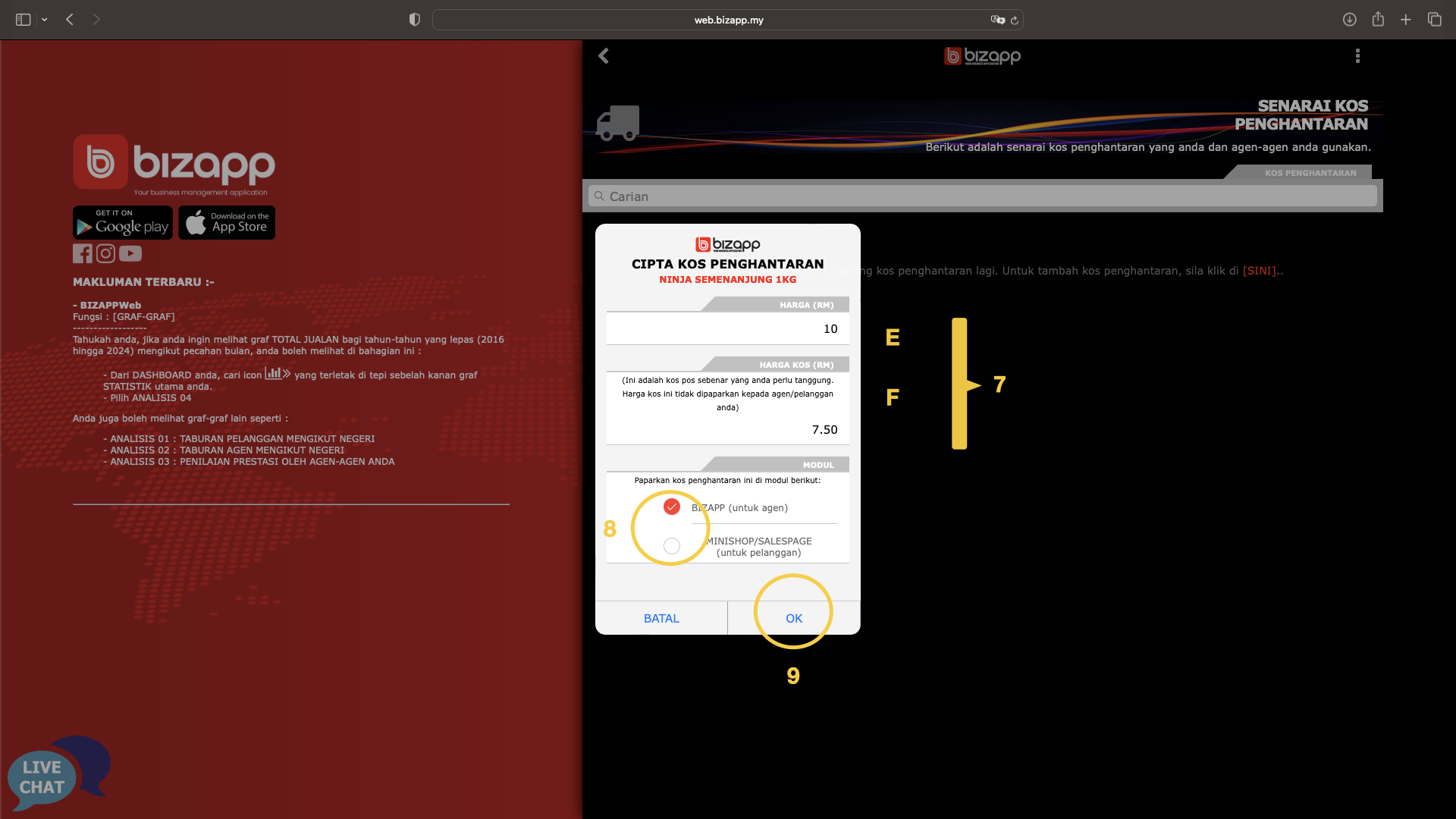This screenshot has height=819, width=1456.
Task: Show Safari downloads
Action: [x=1349, y=20]
